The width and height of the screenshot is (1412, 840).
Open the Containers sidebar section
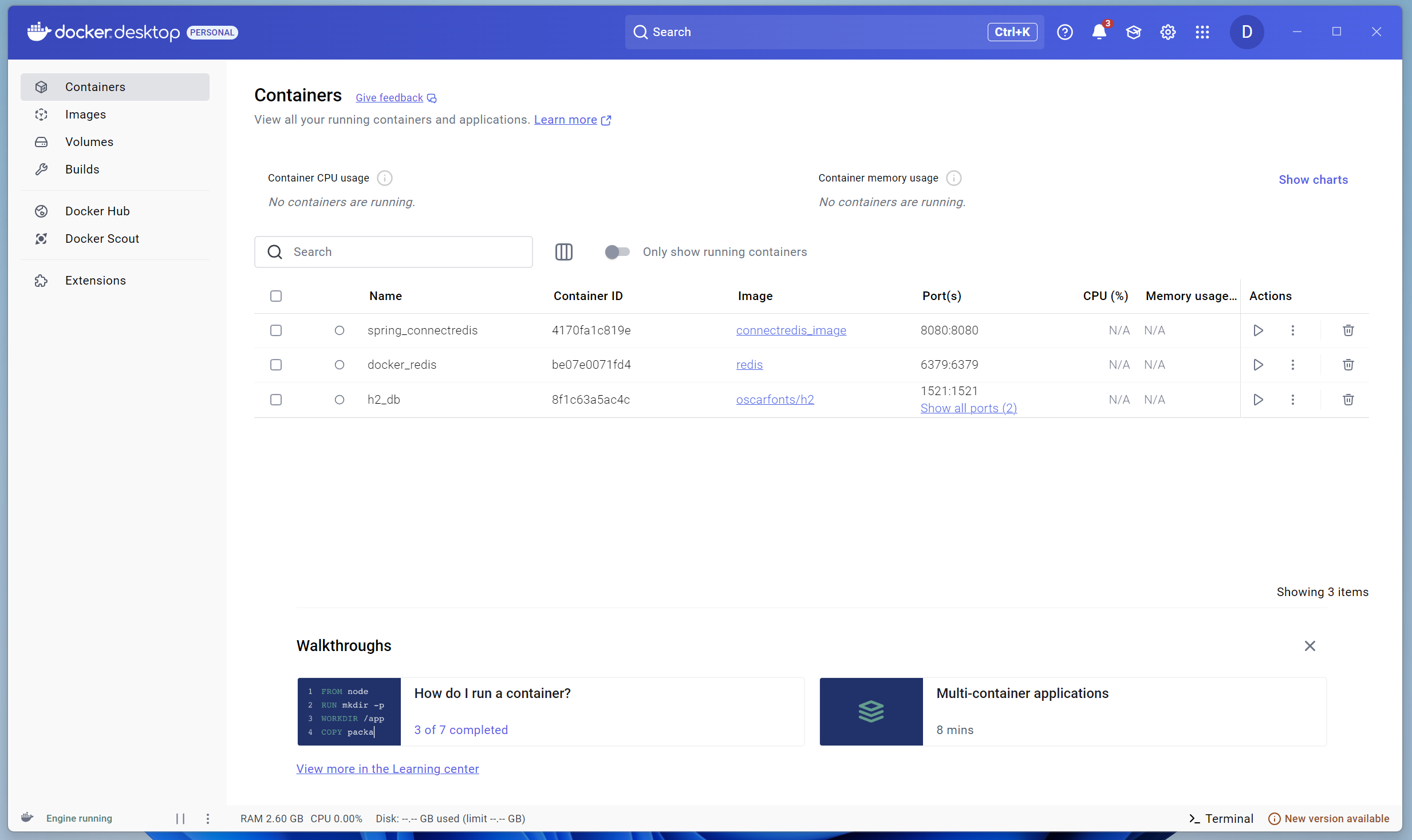point(115,87)
